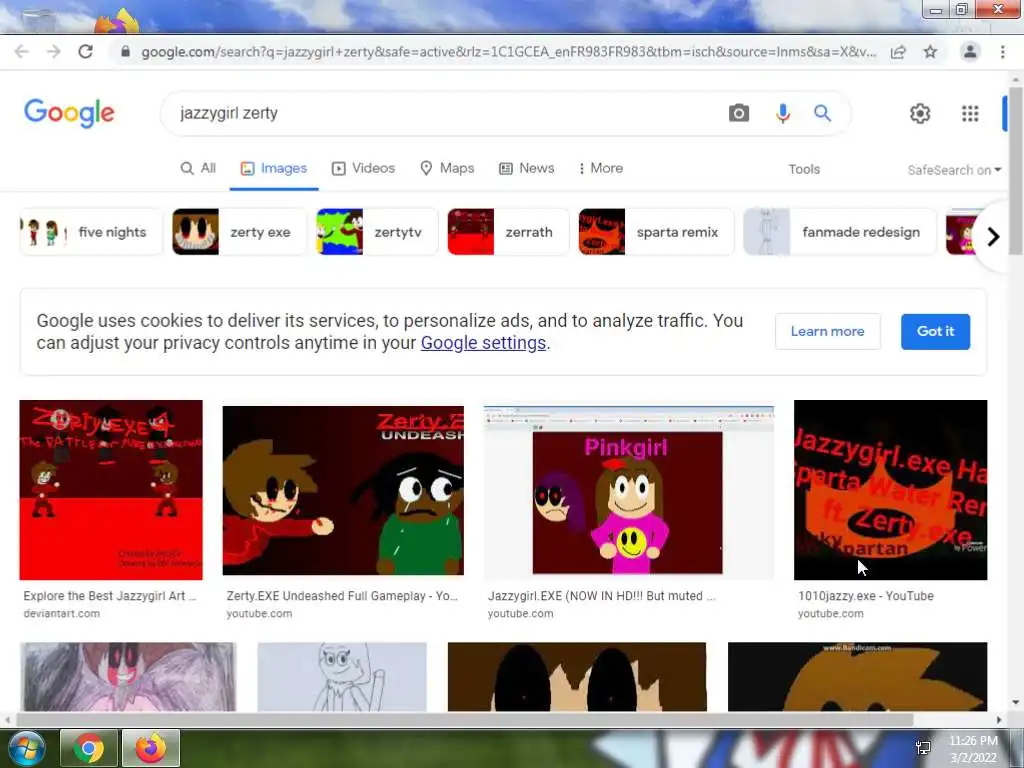The image size is (1024, 768).
Task: Select the five nights suggestion chip
Action: click(91, 232)
